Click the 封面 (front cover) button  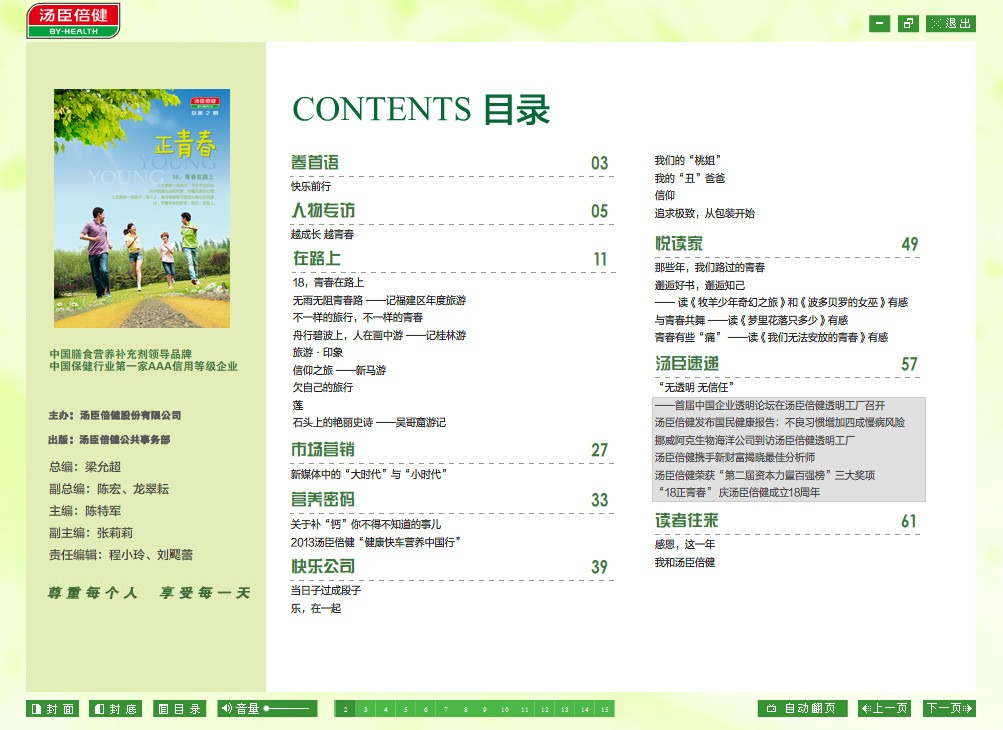point(52,708)
